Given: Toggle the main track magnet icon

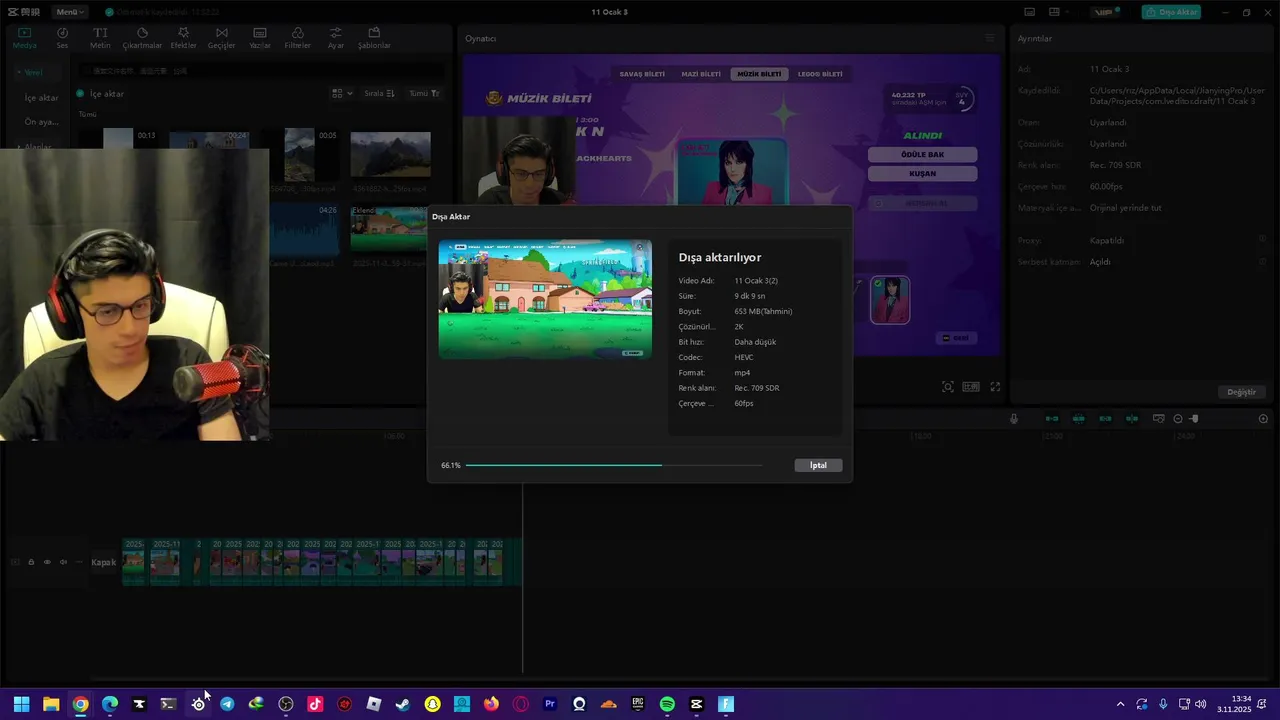Looking at the screenshot, I should click(x=1052, y=419).
